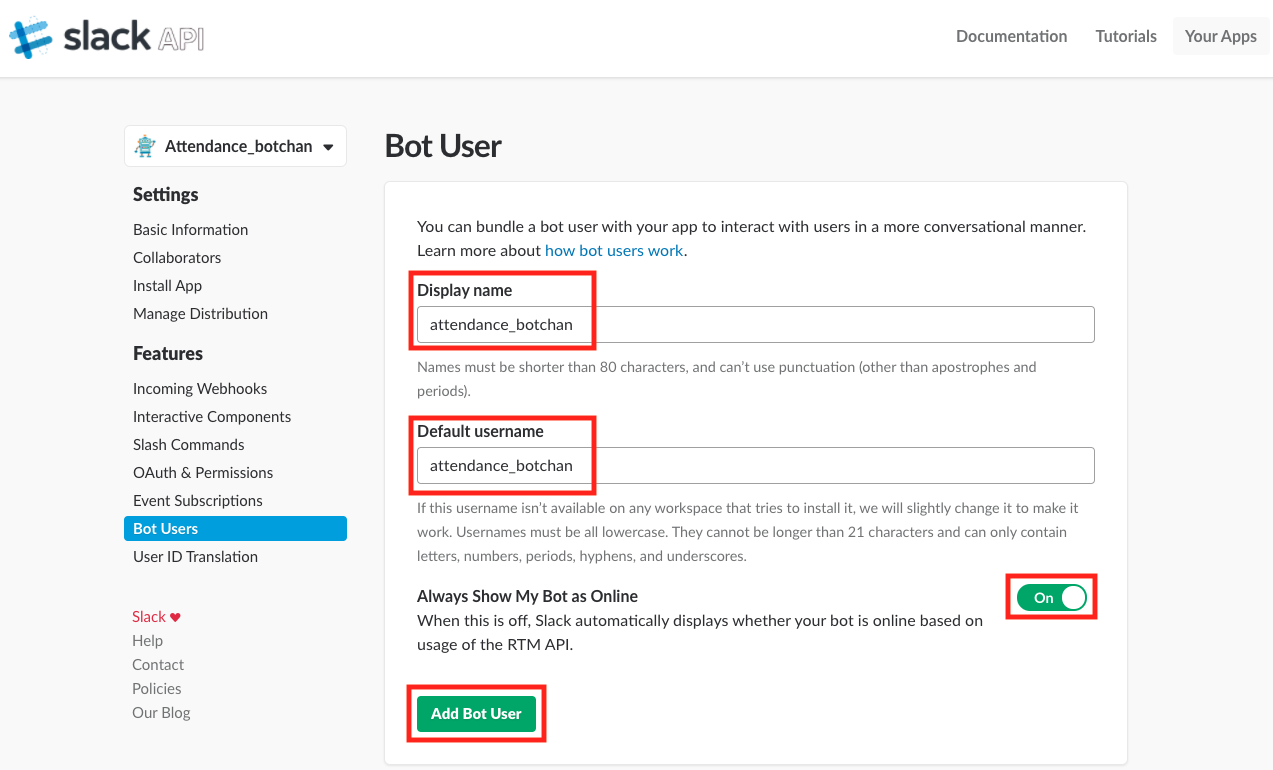
Task: Click the Attendance_botchan robot app icon
Action: [146, 146]
